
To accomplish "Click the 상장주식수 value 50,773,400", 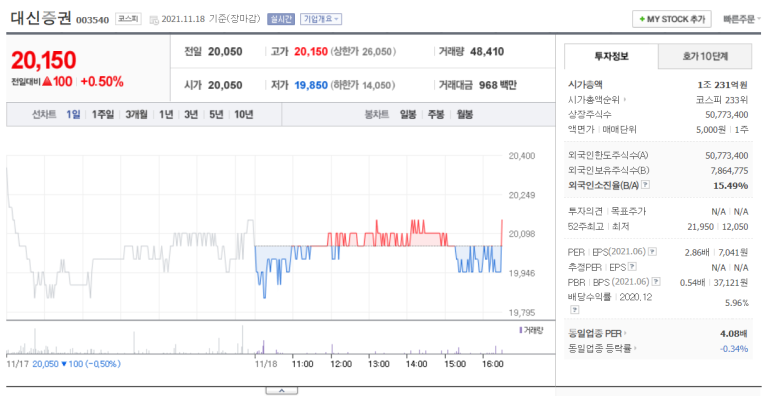I will tap(727, 114).
